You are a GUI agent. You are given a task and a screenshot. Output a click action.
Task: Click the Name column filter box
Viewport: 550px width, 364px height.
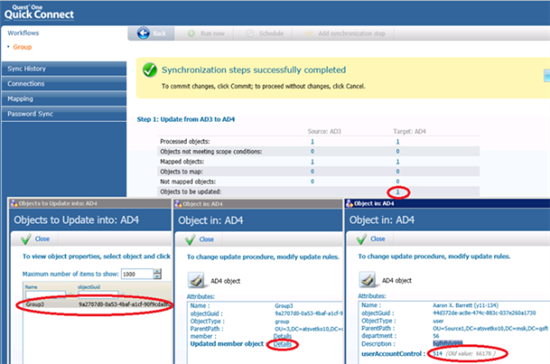point(46,294)
